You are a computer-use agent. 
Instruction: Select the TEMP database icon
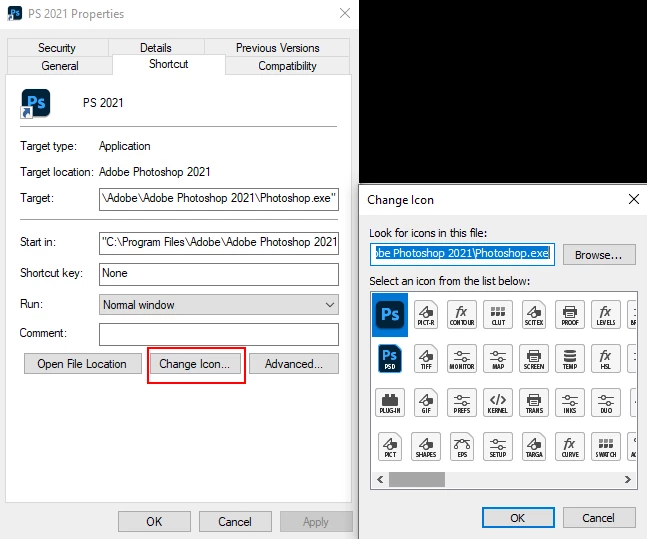point(570,358)
